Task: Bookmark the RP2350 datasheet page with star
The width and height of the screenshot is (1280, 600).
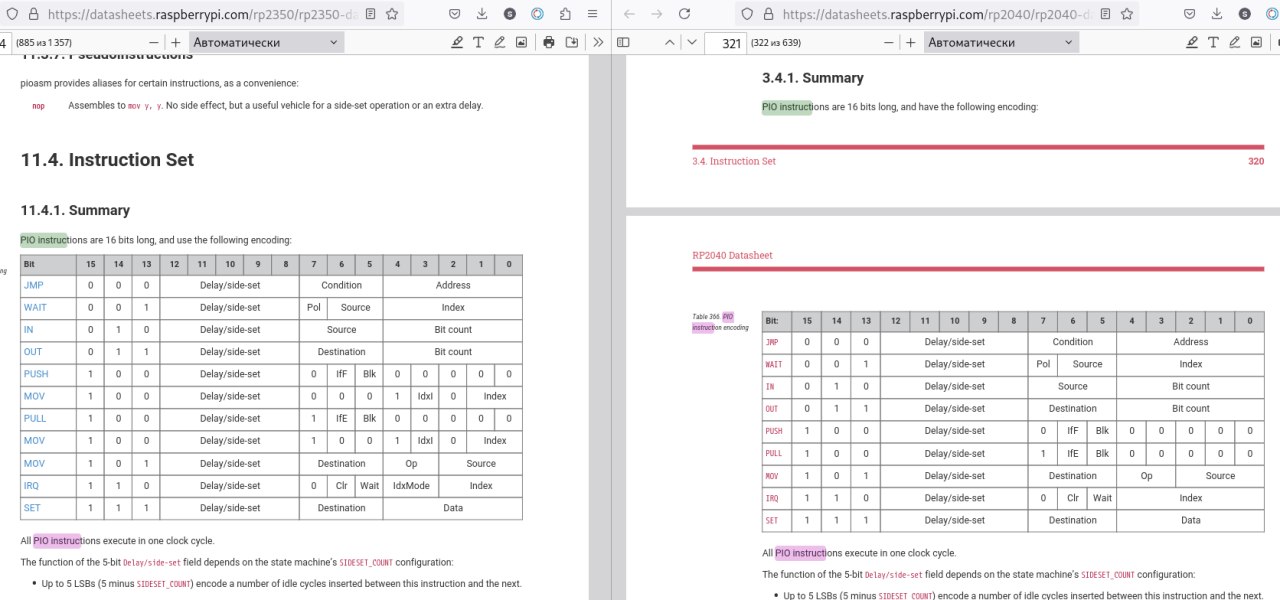Action: (x=392, y=15)
